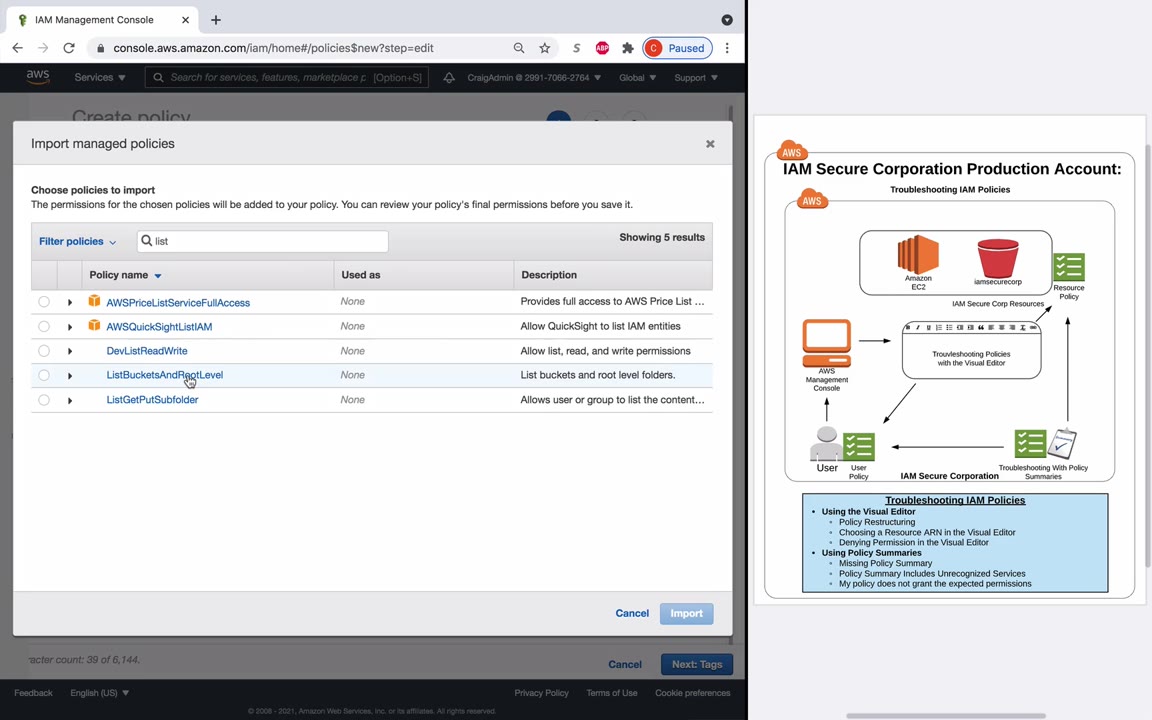Open the extensions puzzle icon
This screenshot has height=720, width=1152.
pyautogui.click(x=627, y=48)
